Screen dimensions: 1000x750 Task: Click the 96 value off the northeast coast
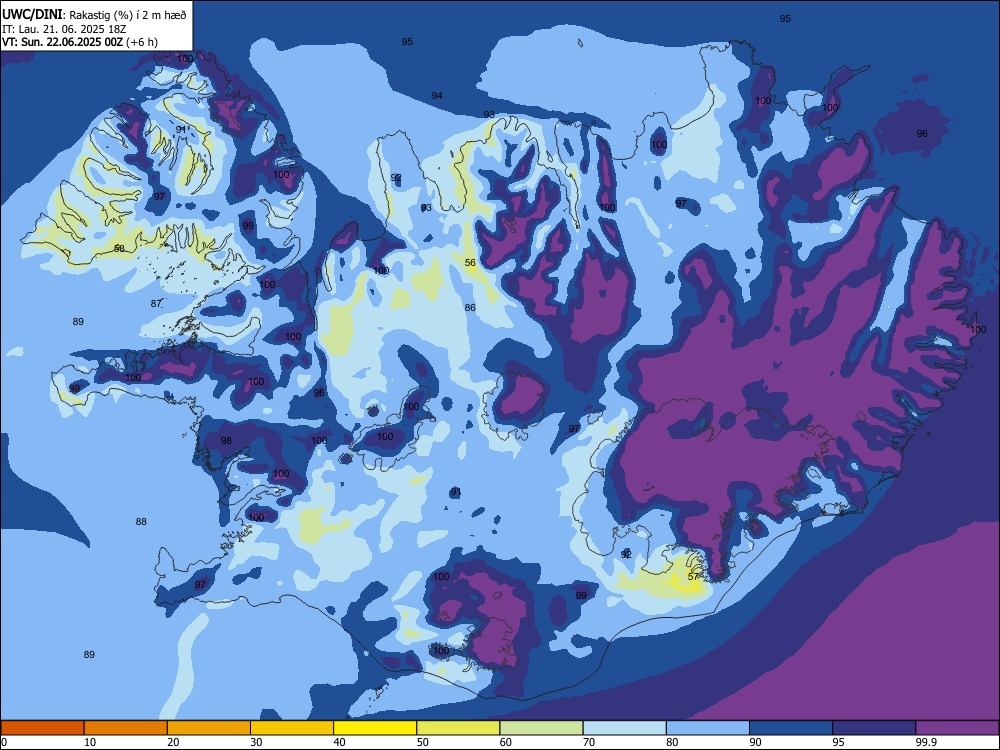pyautogui.click(x=922, y=133)
